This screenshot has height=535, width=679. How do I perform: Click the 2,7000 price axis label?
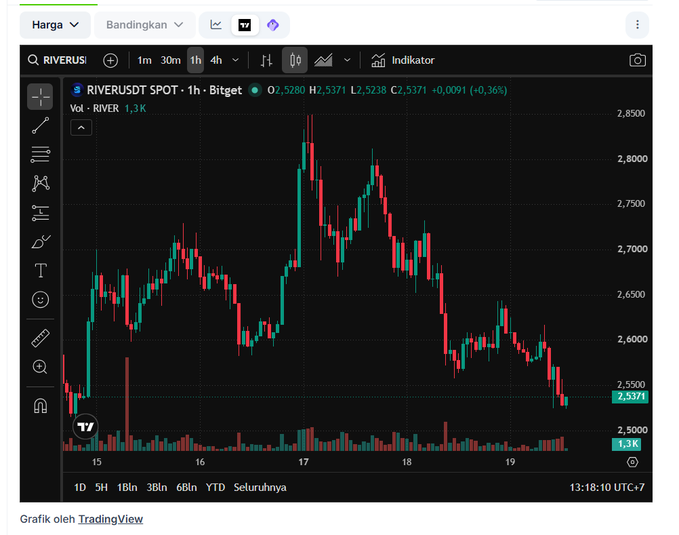coord(632,249)
